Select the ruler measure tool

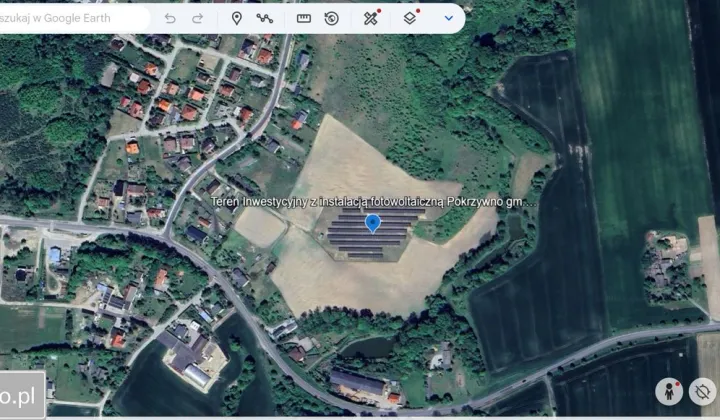(x=304, y=18)
